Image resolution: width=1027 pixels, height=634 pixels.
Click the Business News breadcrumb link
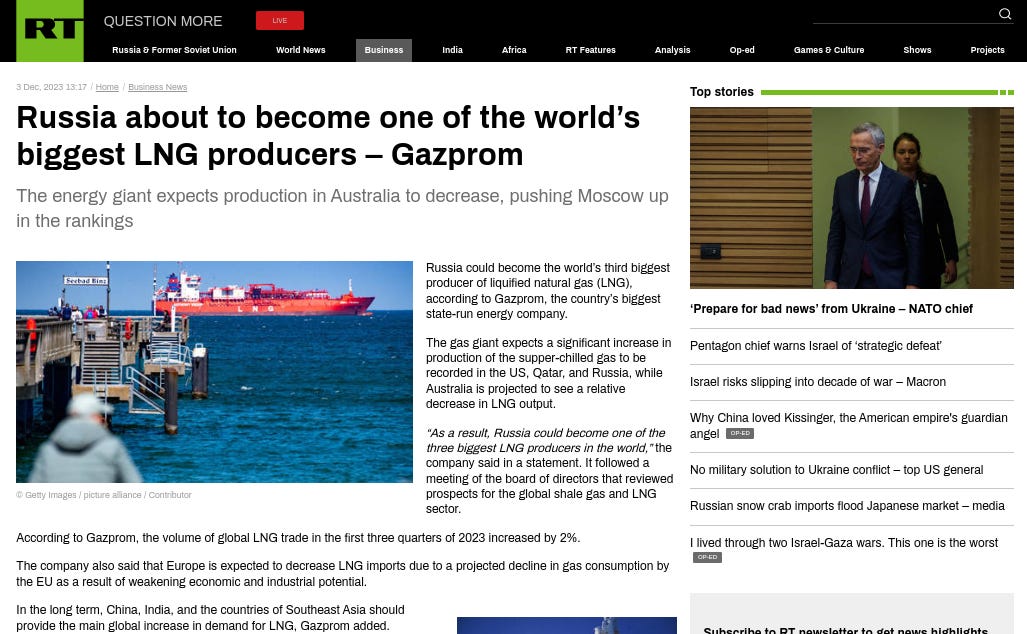click(x=157, y=87)
